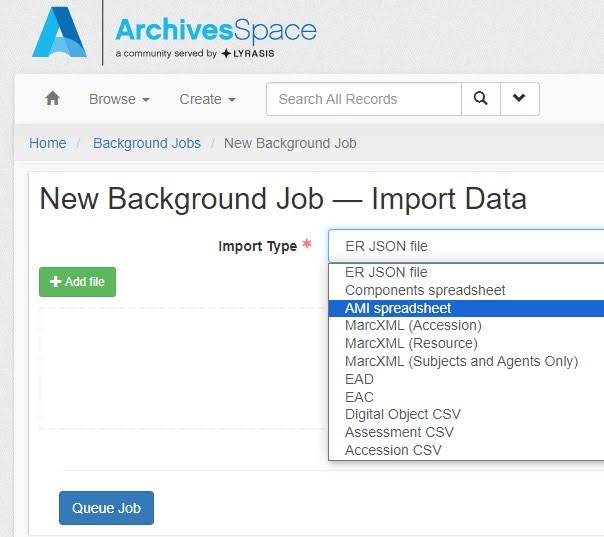Choose EAD import type

click(x=359, y=379)
